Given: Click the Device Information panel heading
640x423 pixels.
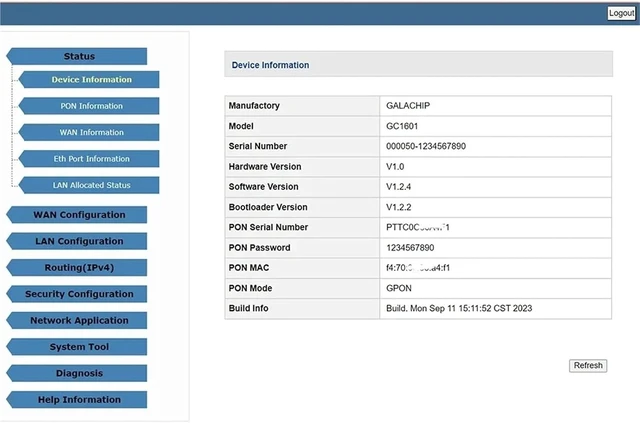Looking at the screenshot, I should 270,65.
